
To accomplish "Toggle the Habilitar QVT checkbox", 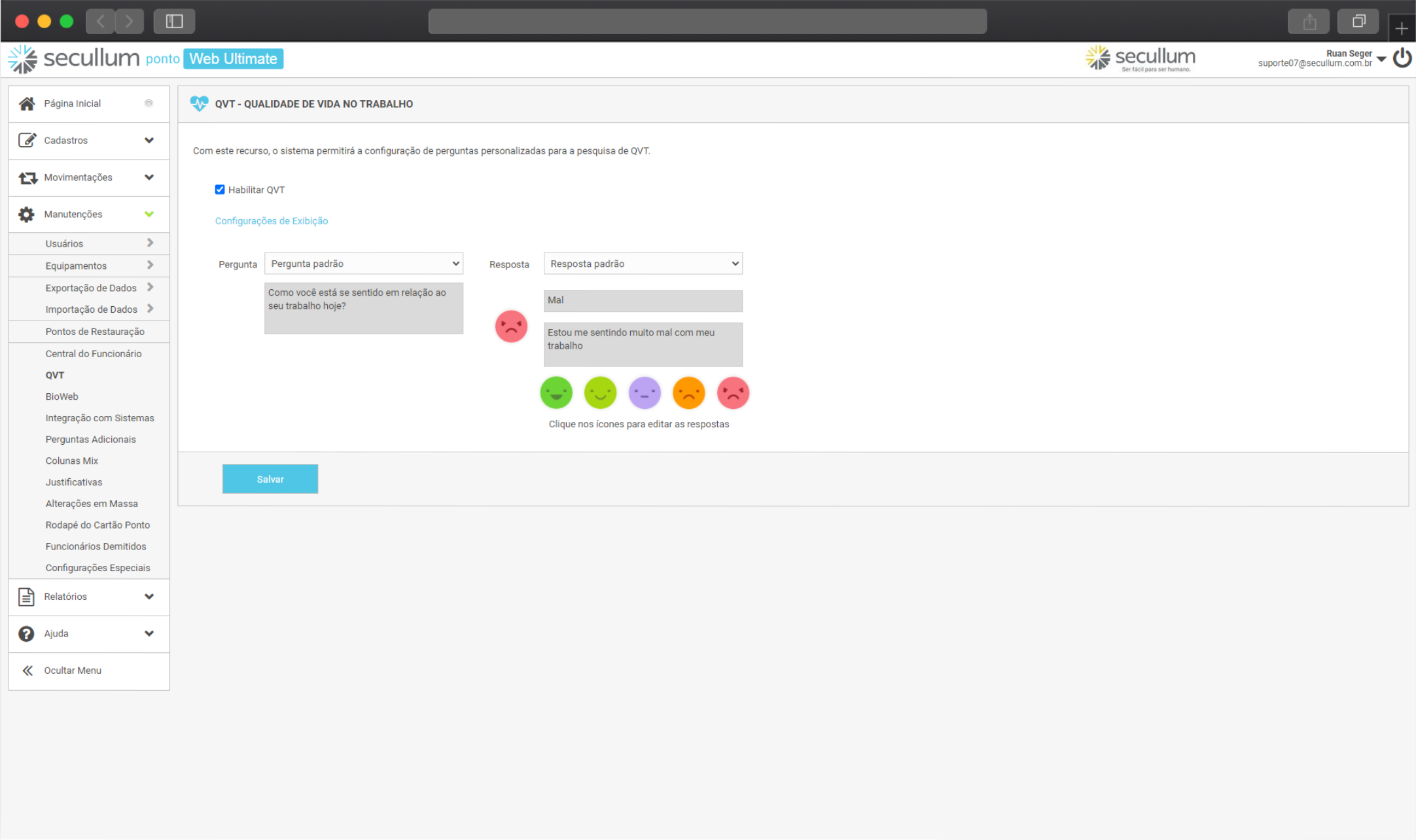I will pos(220,190).
